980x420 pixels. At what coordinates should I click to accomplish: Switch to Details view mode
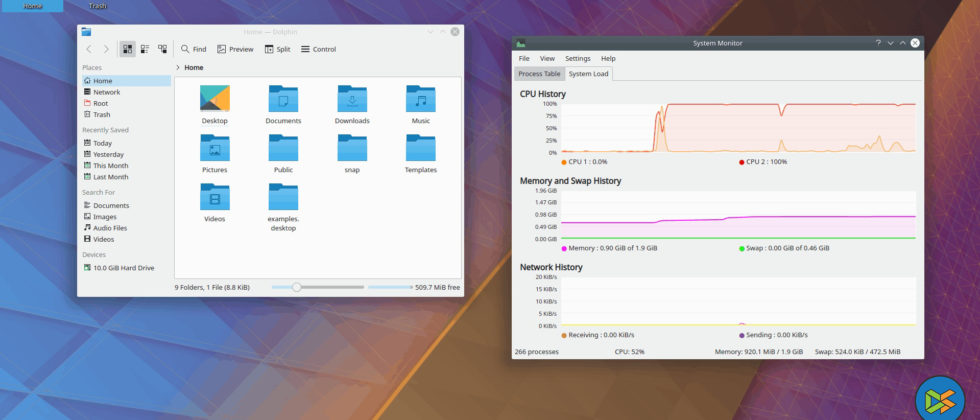162,49
